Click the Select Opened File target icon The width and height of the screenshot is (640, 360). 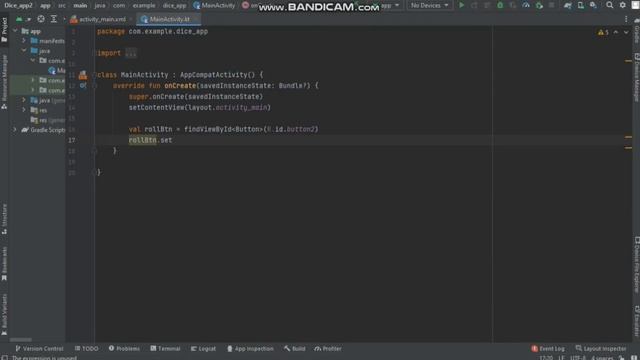[x=41, y=19]
